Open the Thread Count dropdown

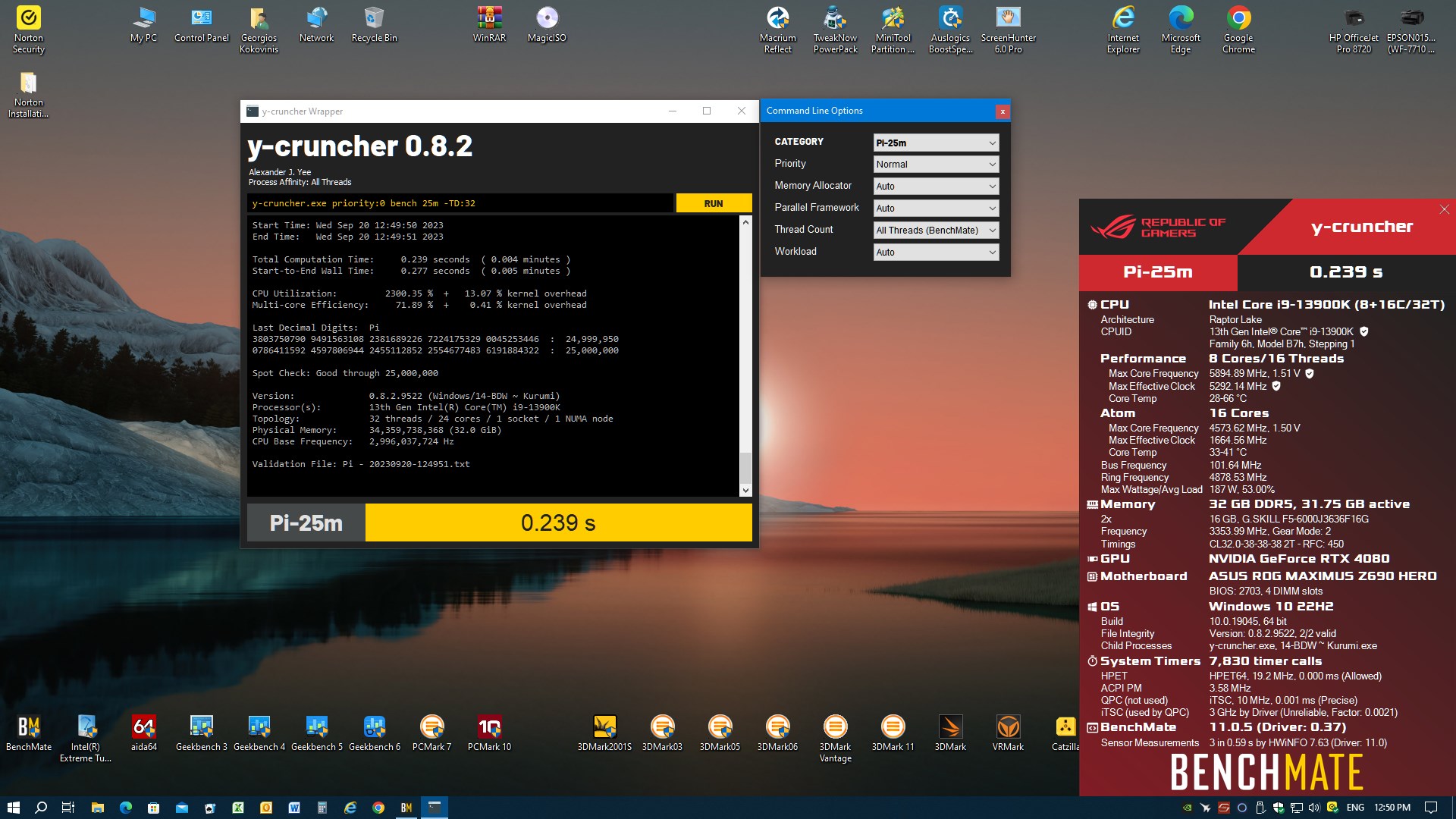[x=936, y=231]
